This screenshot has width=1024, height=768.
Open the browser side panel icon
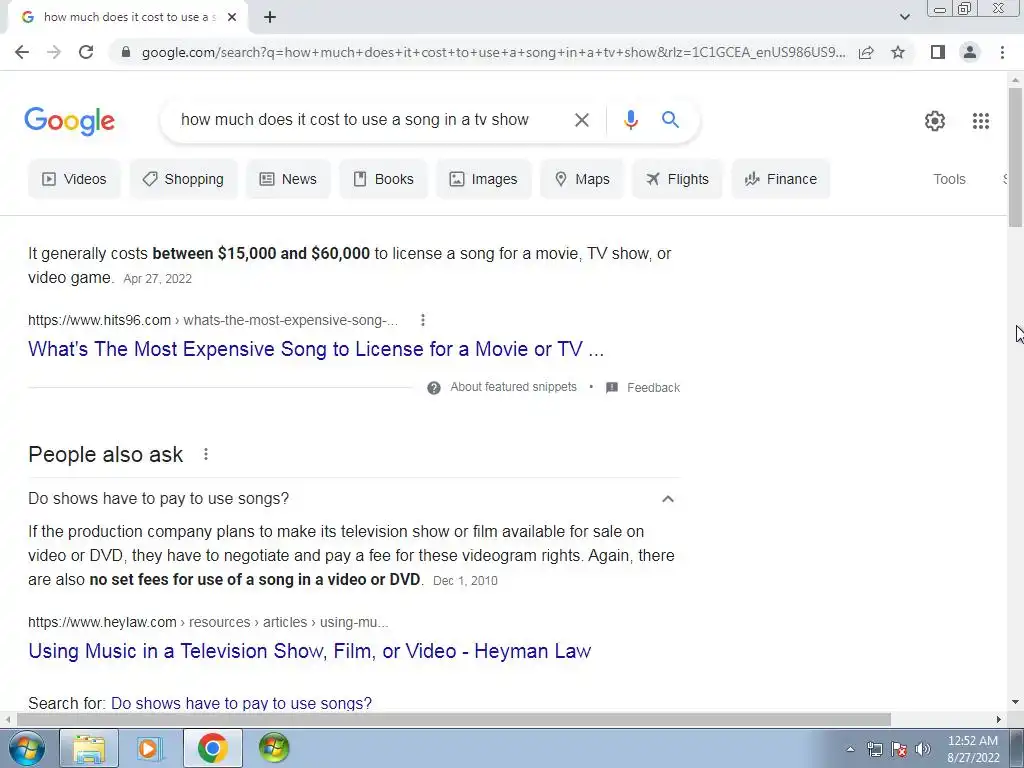[x=938, y=52]
